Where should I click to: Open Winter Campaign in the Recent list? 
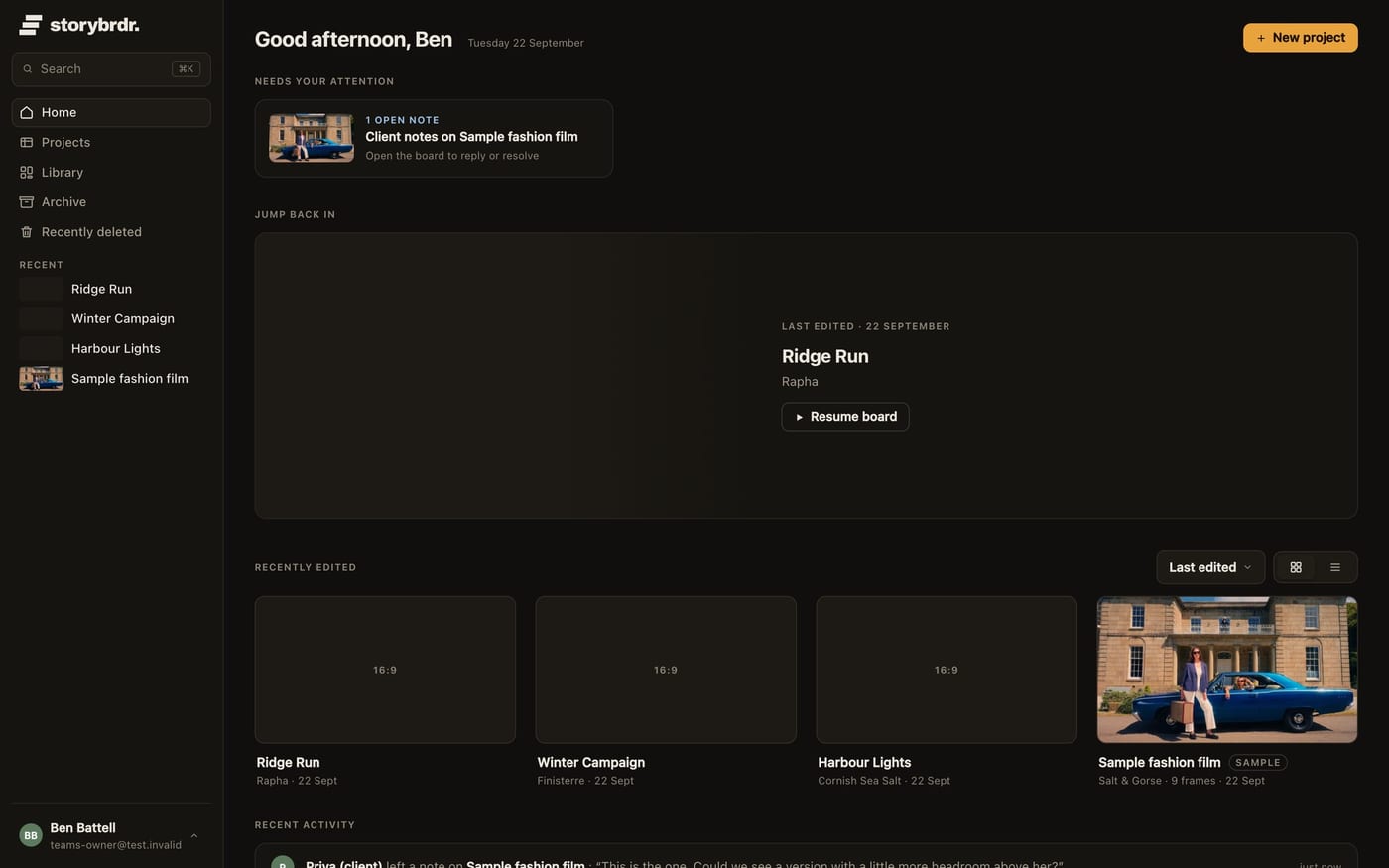[x=111, y=318]
